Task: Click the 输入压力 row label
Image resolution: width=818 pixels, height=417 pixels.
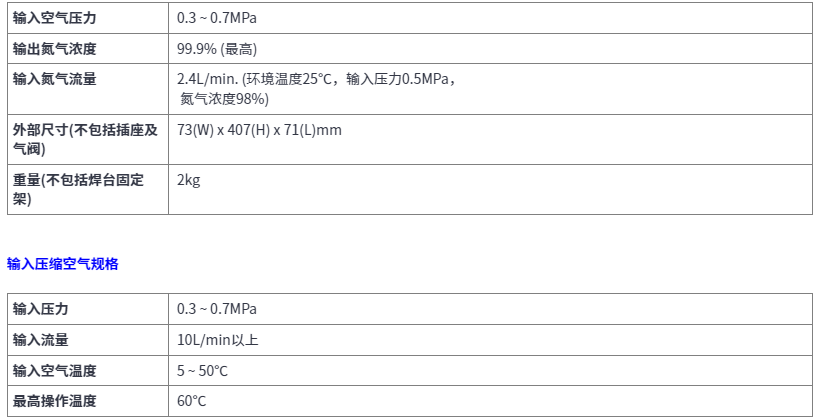Action: 41,309
